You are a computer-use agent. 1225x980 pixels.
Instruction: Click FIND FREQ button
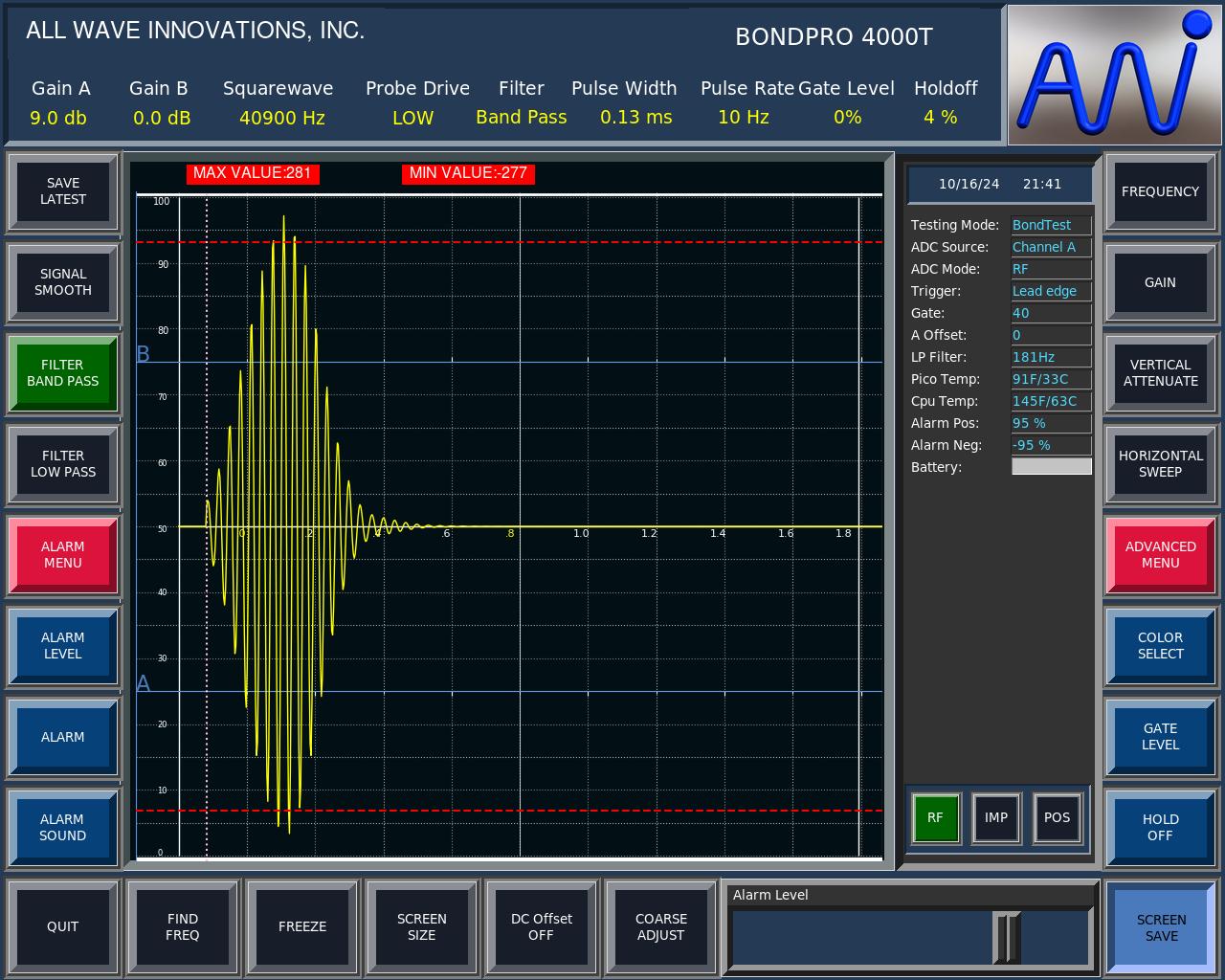pos(183,926)
